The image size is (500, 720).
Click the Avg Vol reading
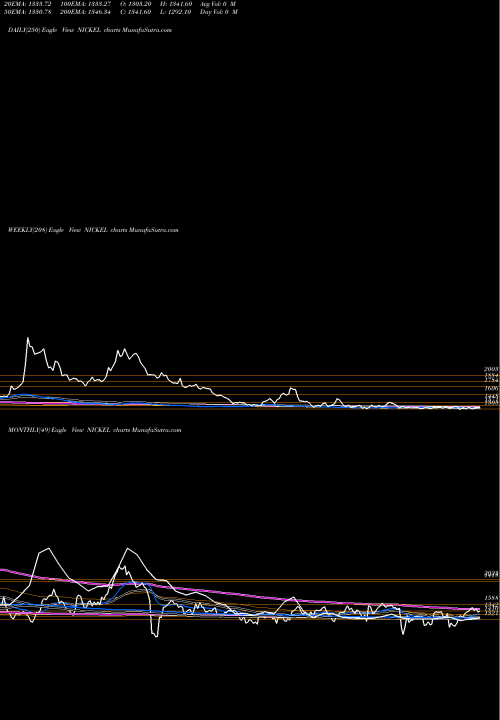coord(218,4)
